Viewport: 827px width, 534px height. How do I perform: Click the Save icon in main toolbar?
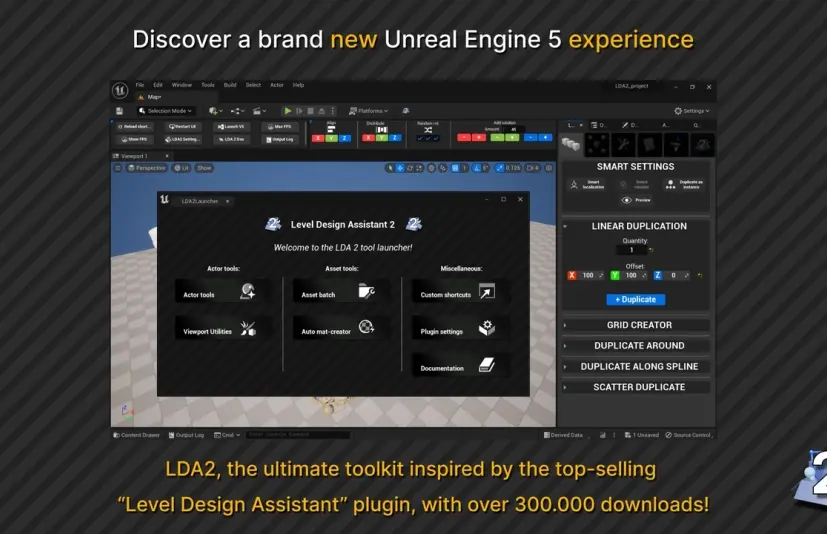point(120,111)
